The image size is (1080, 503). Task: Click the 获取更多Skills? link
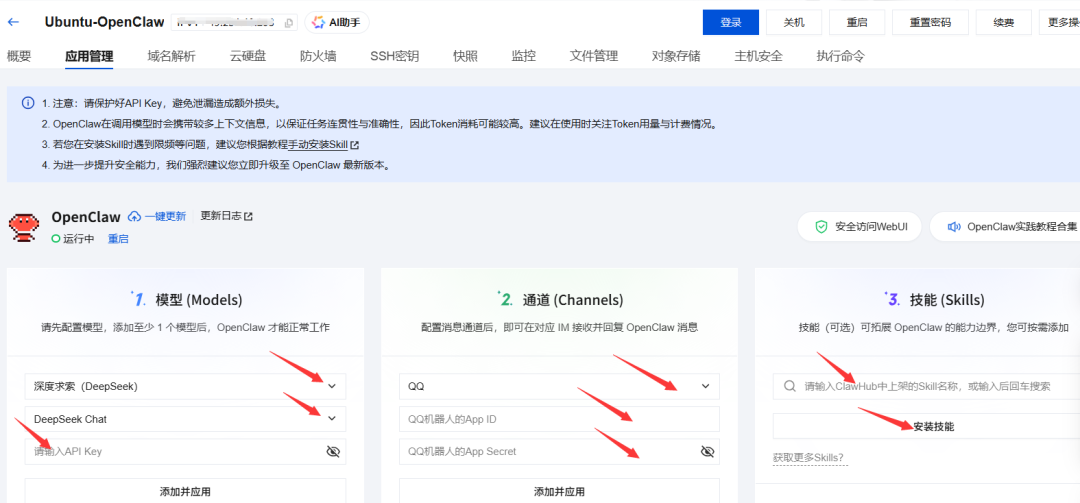(810, 458)
